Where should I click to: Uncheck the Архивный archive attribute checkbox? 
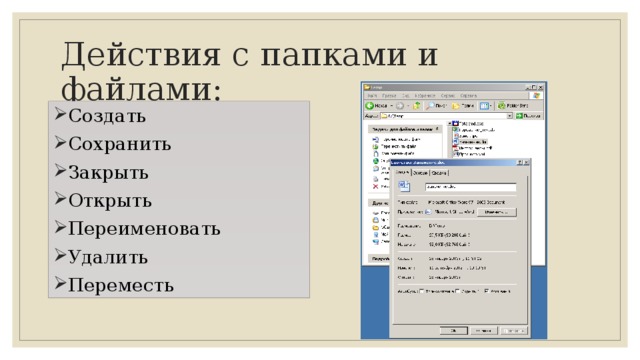487,291
